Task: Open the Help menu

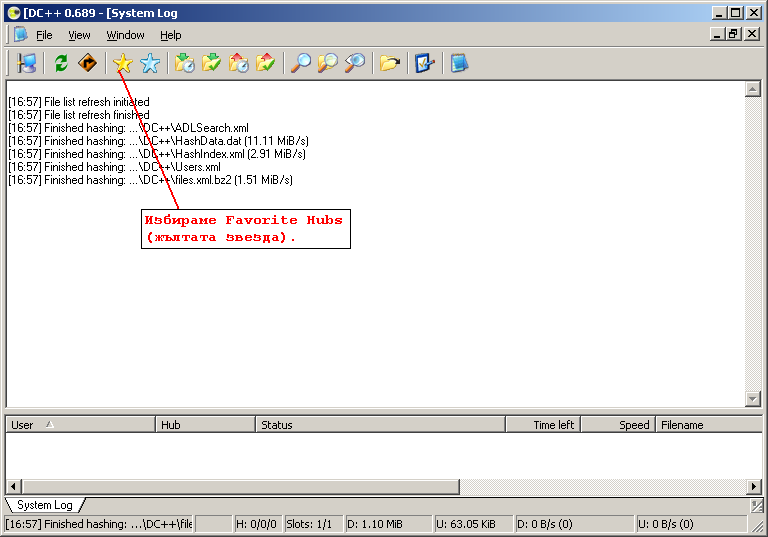Action: pos(170,35)
